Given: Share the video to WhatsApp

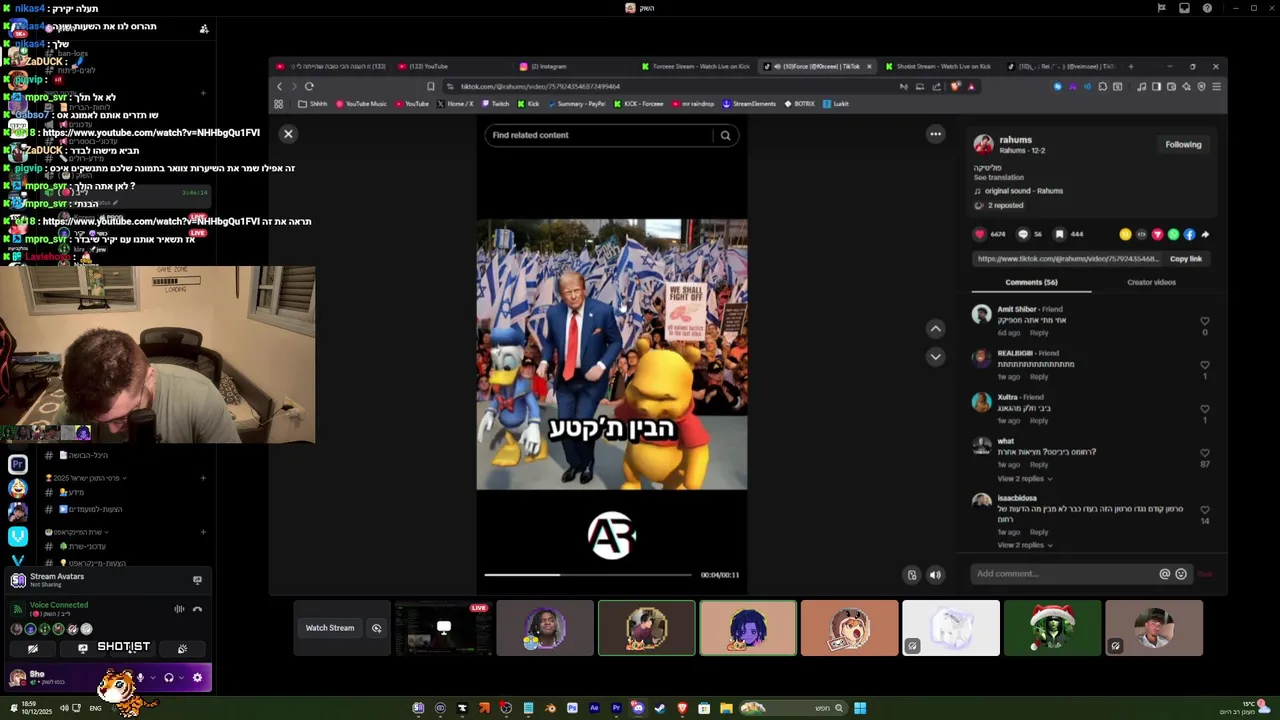Looking at the screenshot, I should coord(1173,234).
